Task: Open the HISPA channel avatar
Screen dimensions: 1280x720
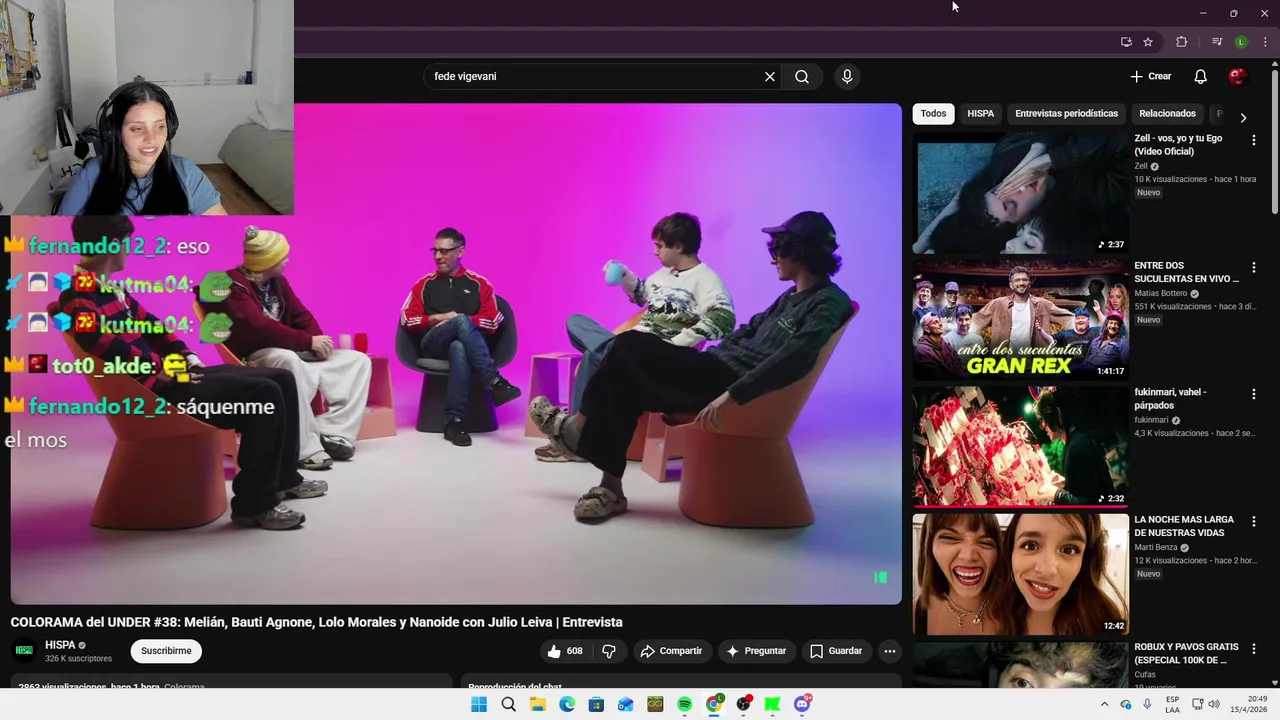Action: tap(24, 651)
